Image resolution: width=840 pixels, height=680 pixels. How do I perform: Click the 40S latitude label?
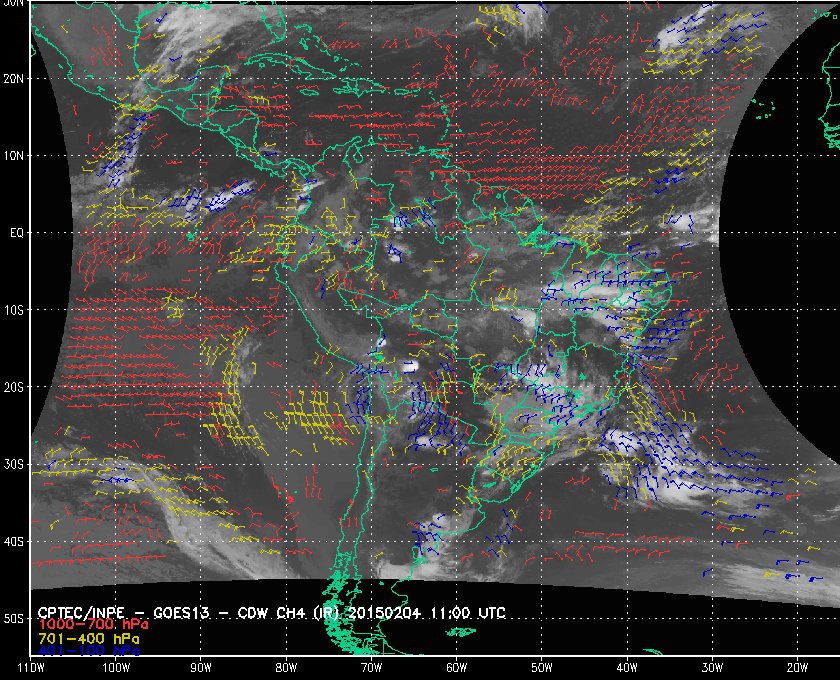[x=14, y=542]
